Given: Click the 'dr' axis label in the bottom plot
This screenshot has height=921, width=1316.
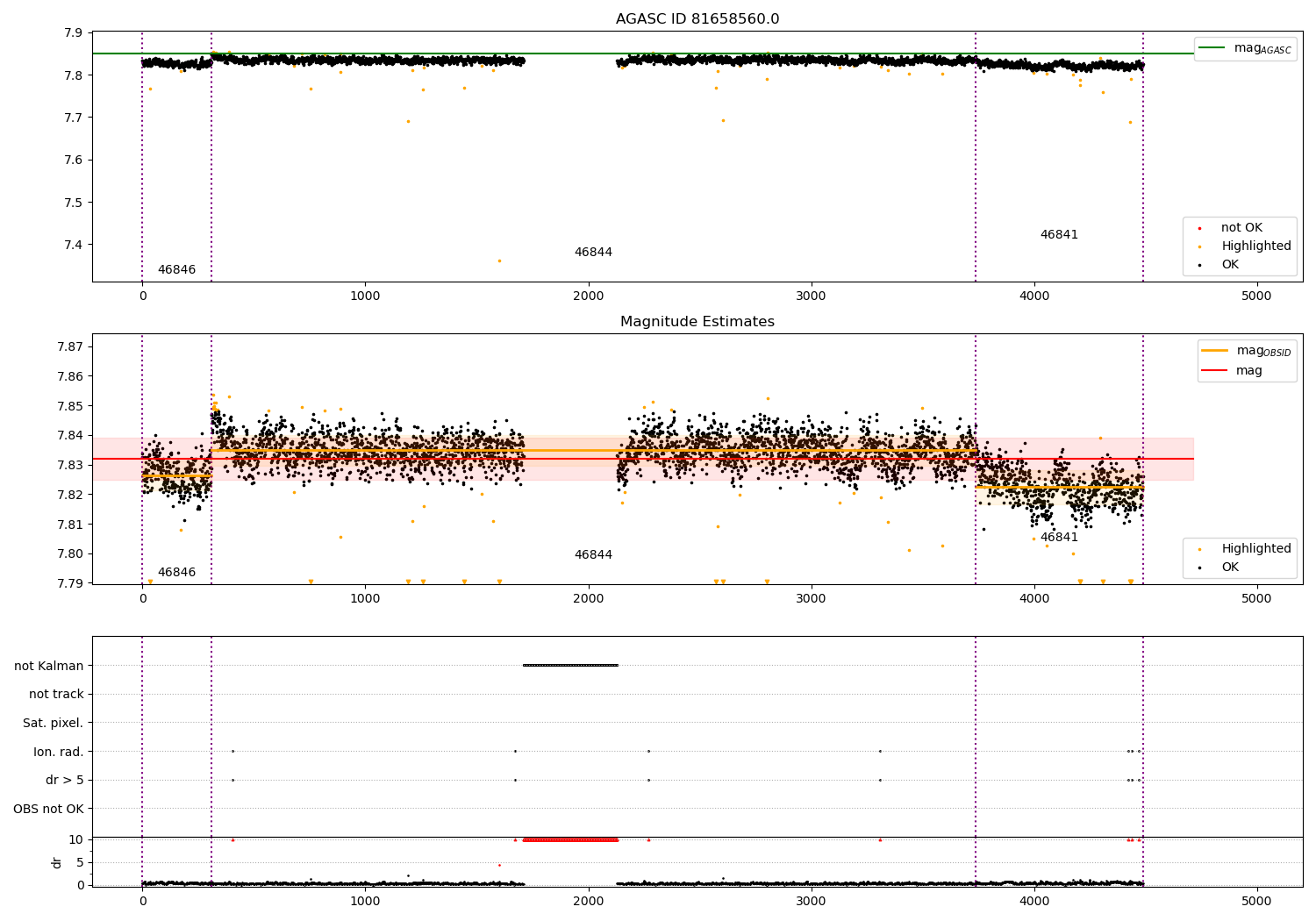Looking at the screenshot, I should [x=57, y=862].
